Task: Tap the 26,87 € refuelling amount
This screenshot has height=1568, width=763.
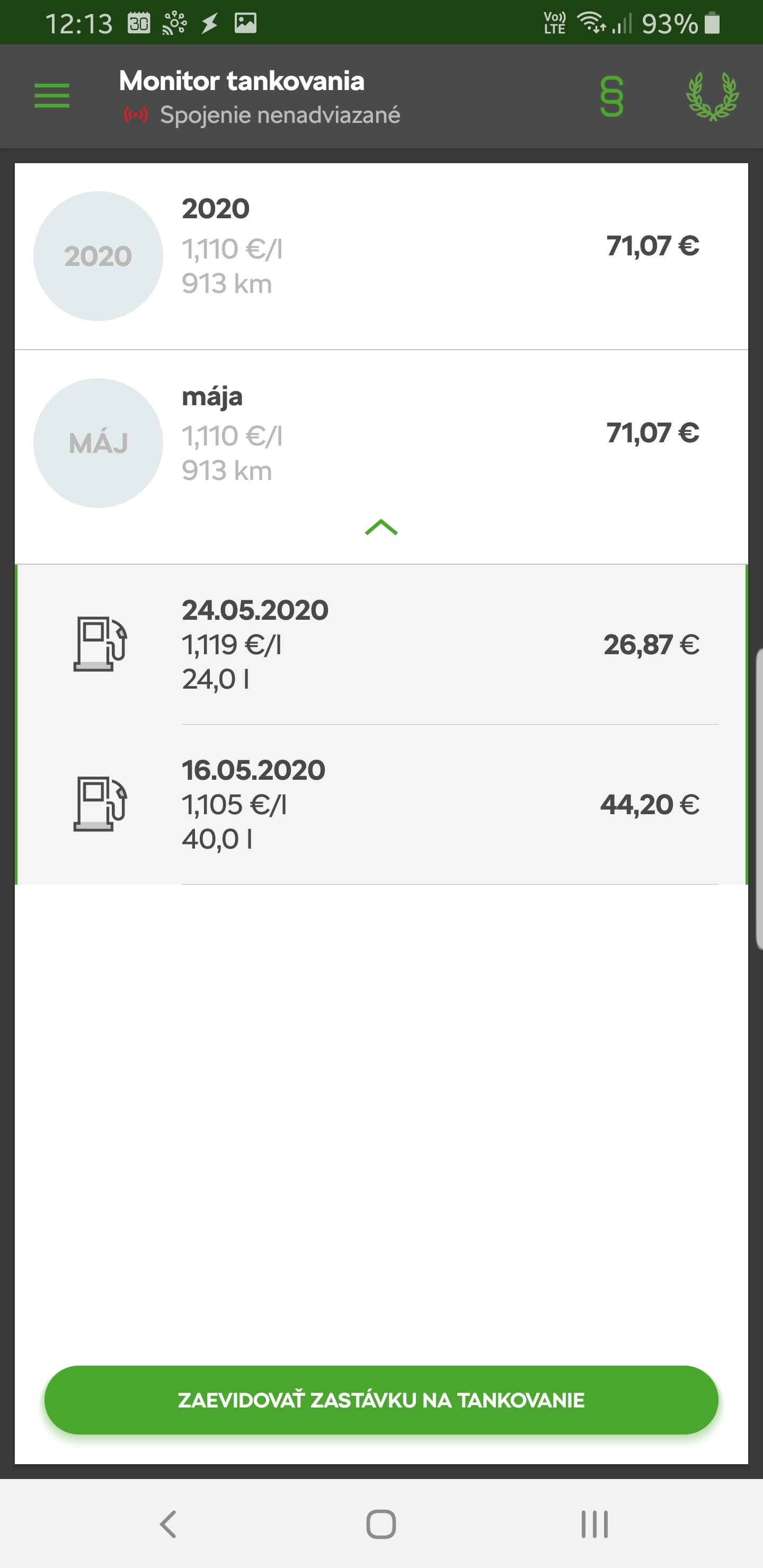Action: coord(651,644)
